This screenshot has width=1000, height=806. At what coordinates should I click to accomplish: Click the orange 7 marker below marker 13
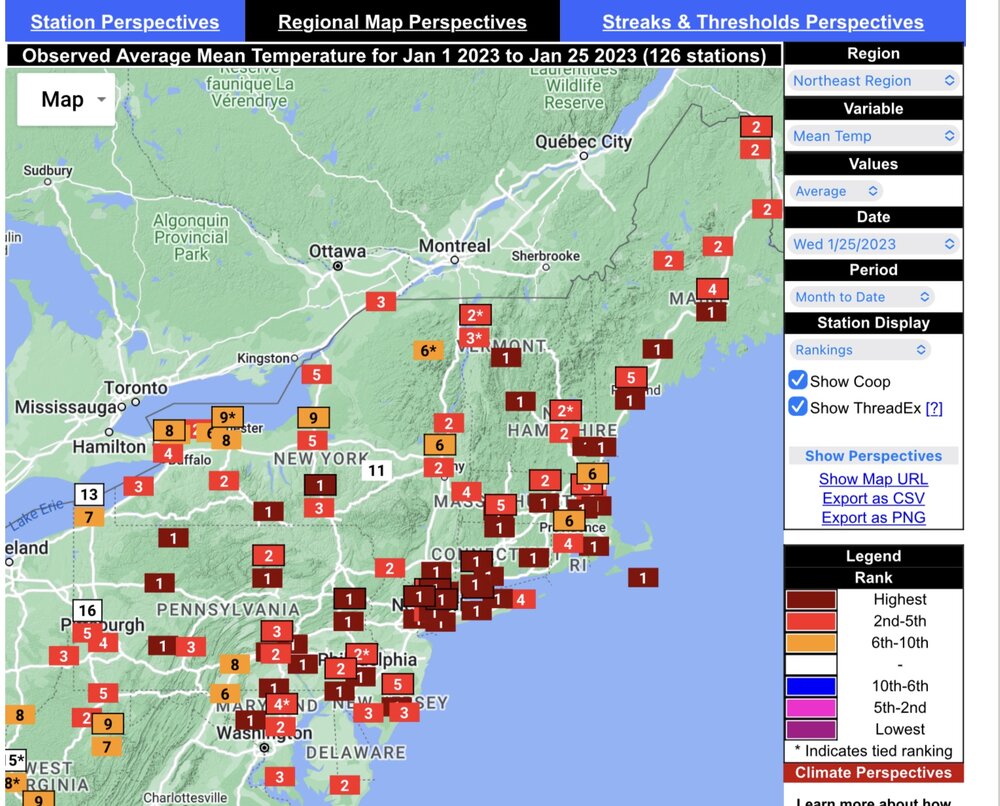tap(89, 517)
